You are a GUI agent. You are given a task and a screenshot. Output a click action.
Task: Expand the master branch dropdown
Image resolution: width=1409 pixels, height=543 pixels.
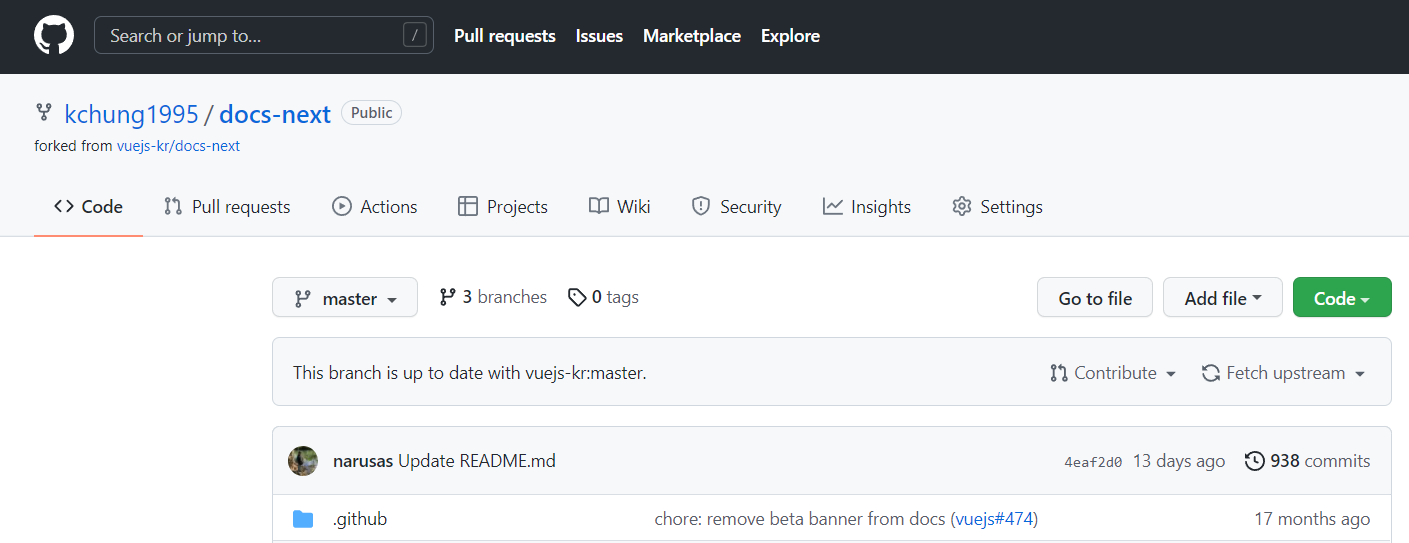(345, 297)
